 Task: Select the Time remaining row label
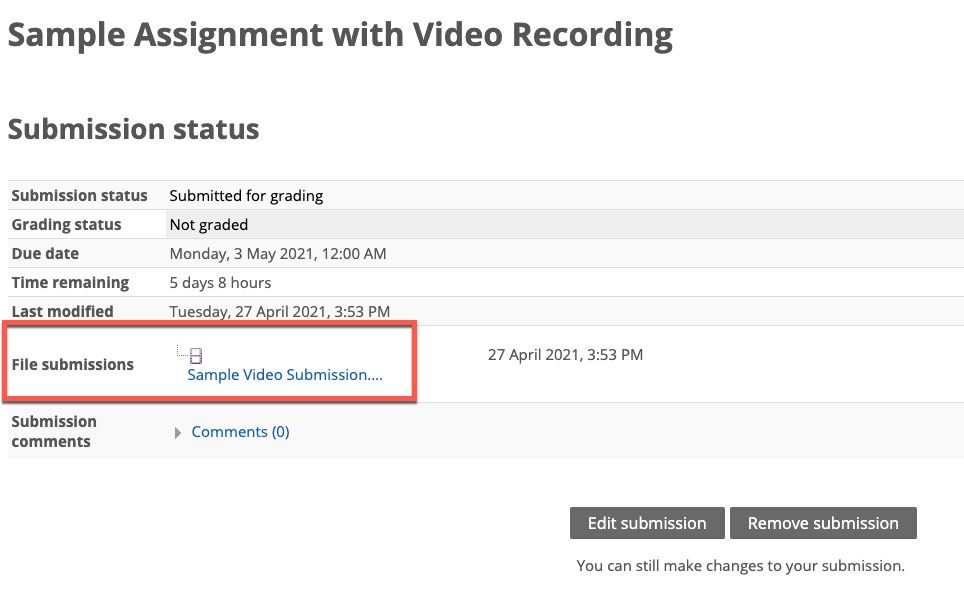[x=70, y=282]
